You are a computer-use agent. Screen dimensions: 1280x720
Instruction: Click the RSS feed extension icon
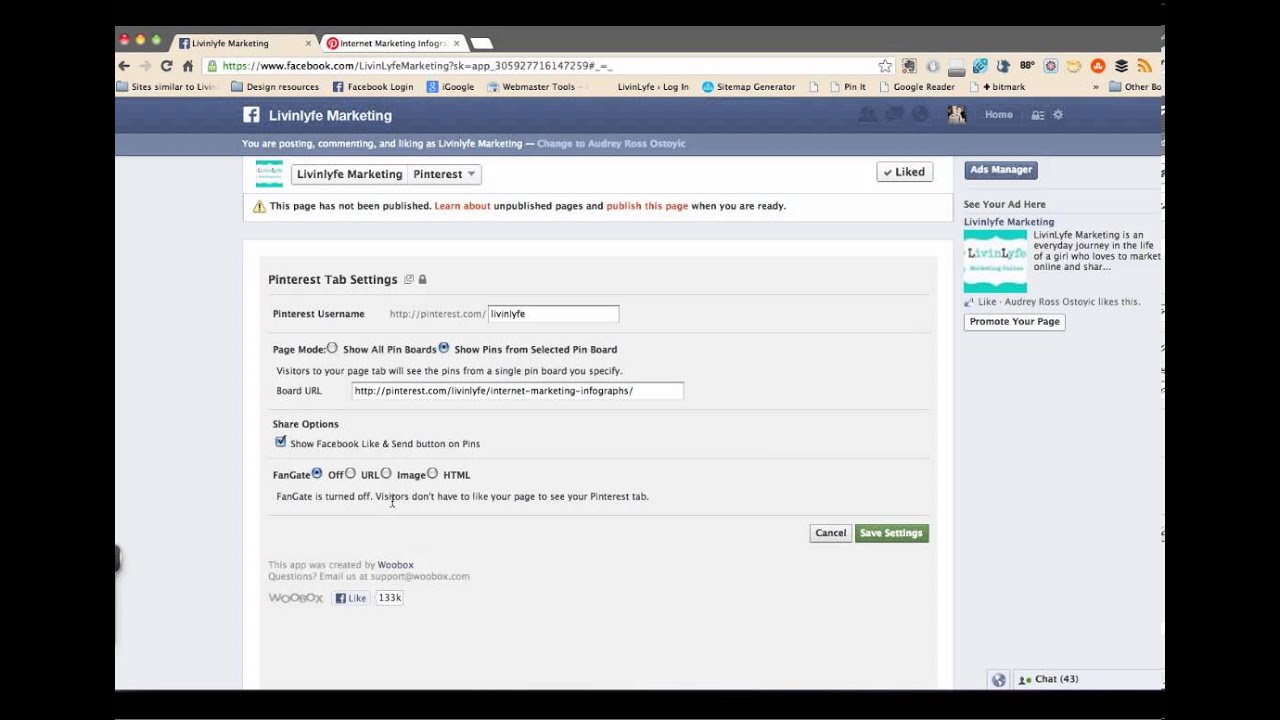pos(1144,66)
